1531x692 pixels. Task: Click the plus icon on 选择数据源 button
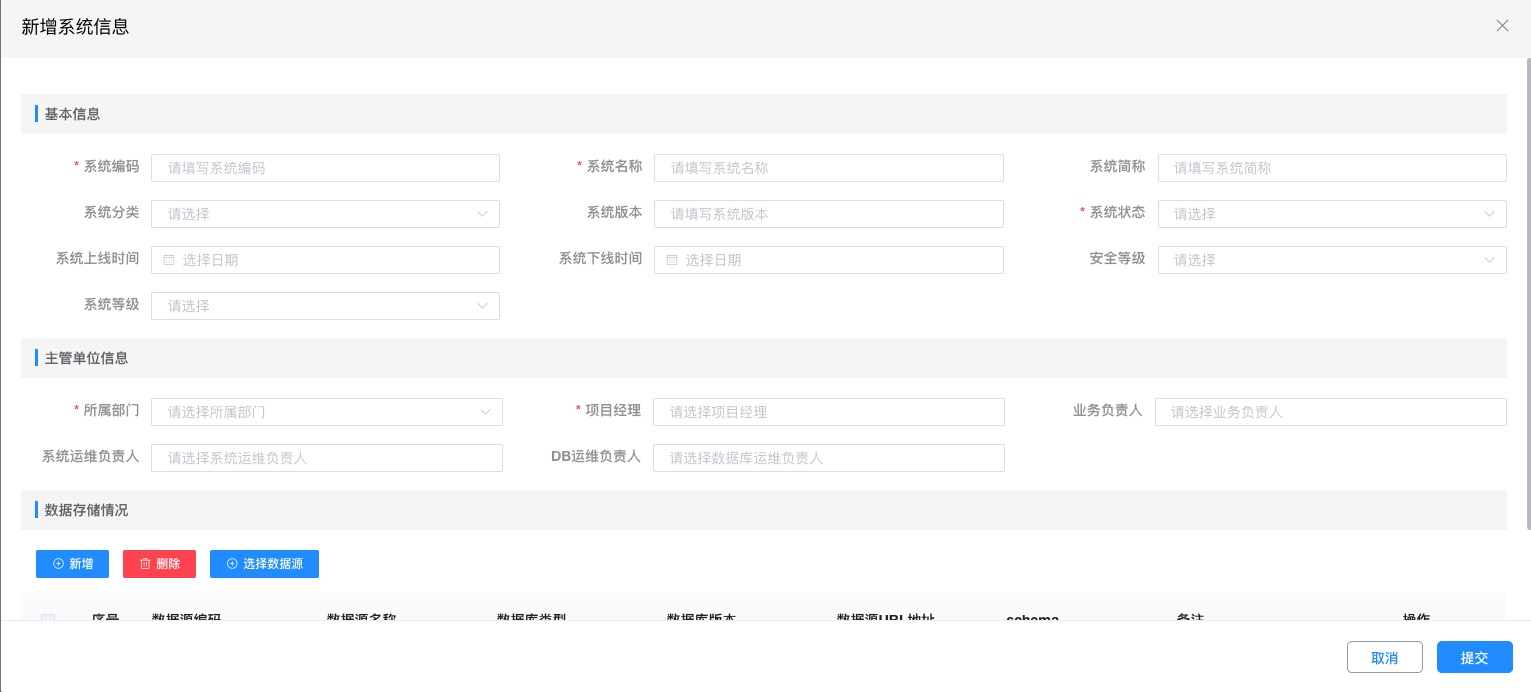click(232, 564)
